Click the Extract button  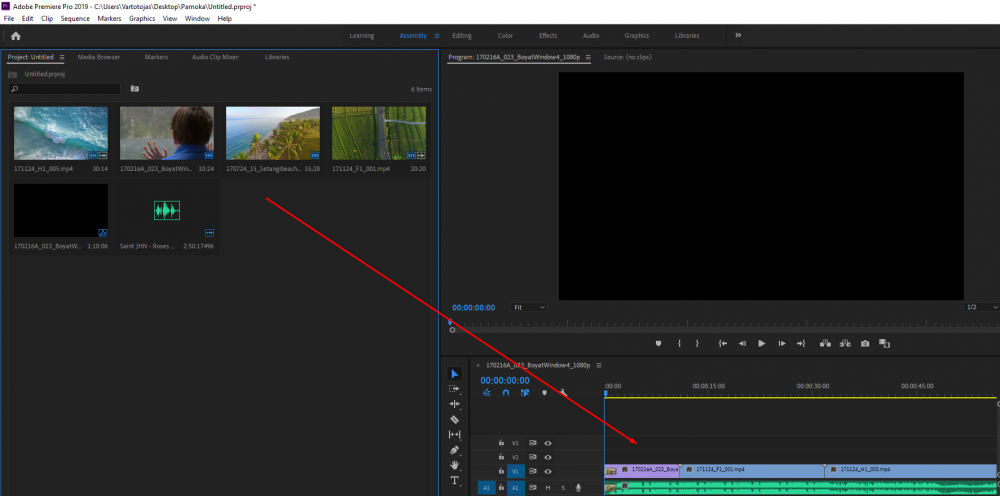pos(845,343)
